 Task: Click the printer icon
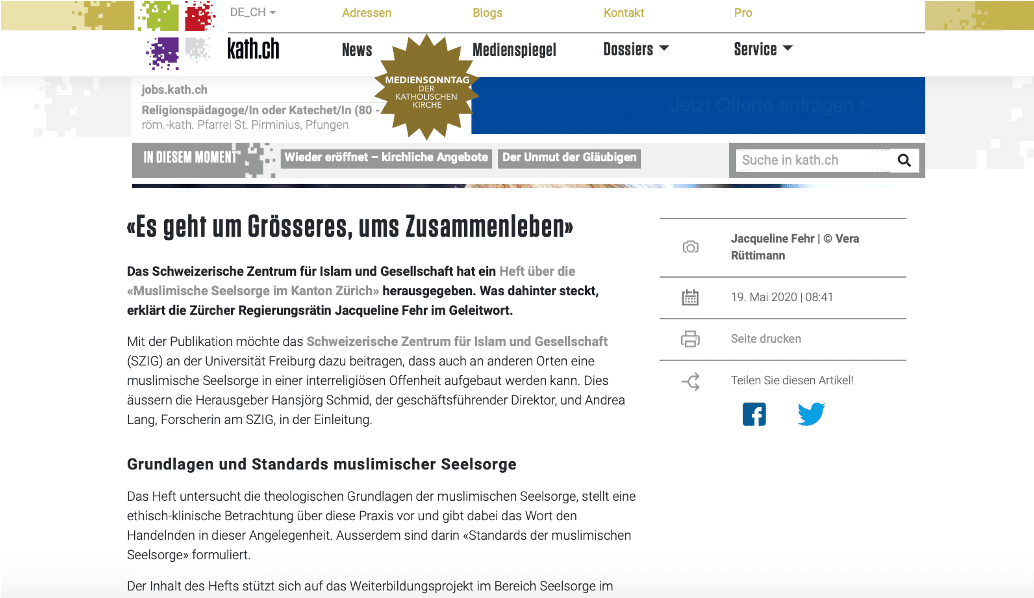point(690,339)
